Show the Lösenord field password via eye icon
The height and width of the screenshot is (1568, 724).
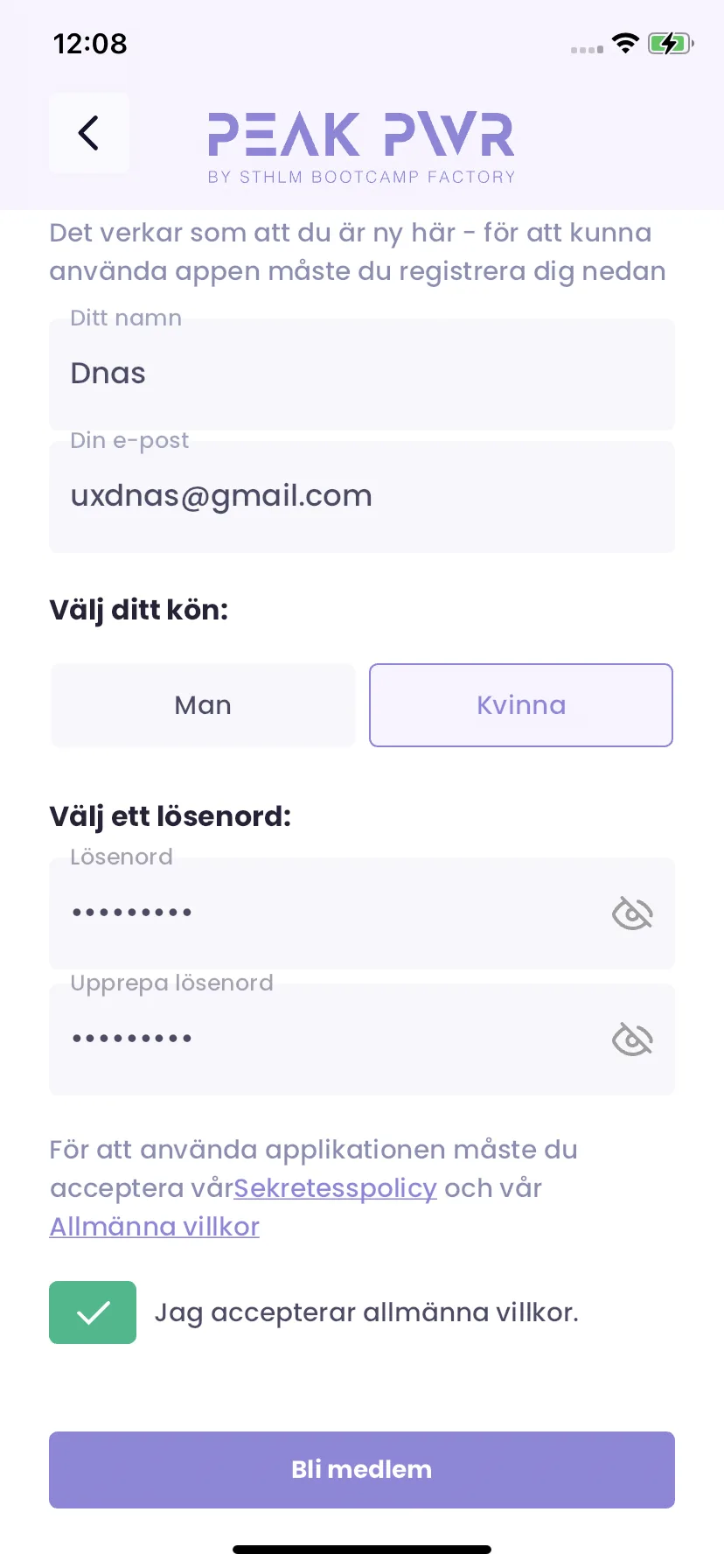click(x=632, y=913)
